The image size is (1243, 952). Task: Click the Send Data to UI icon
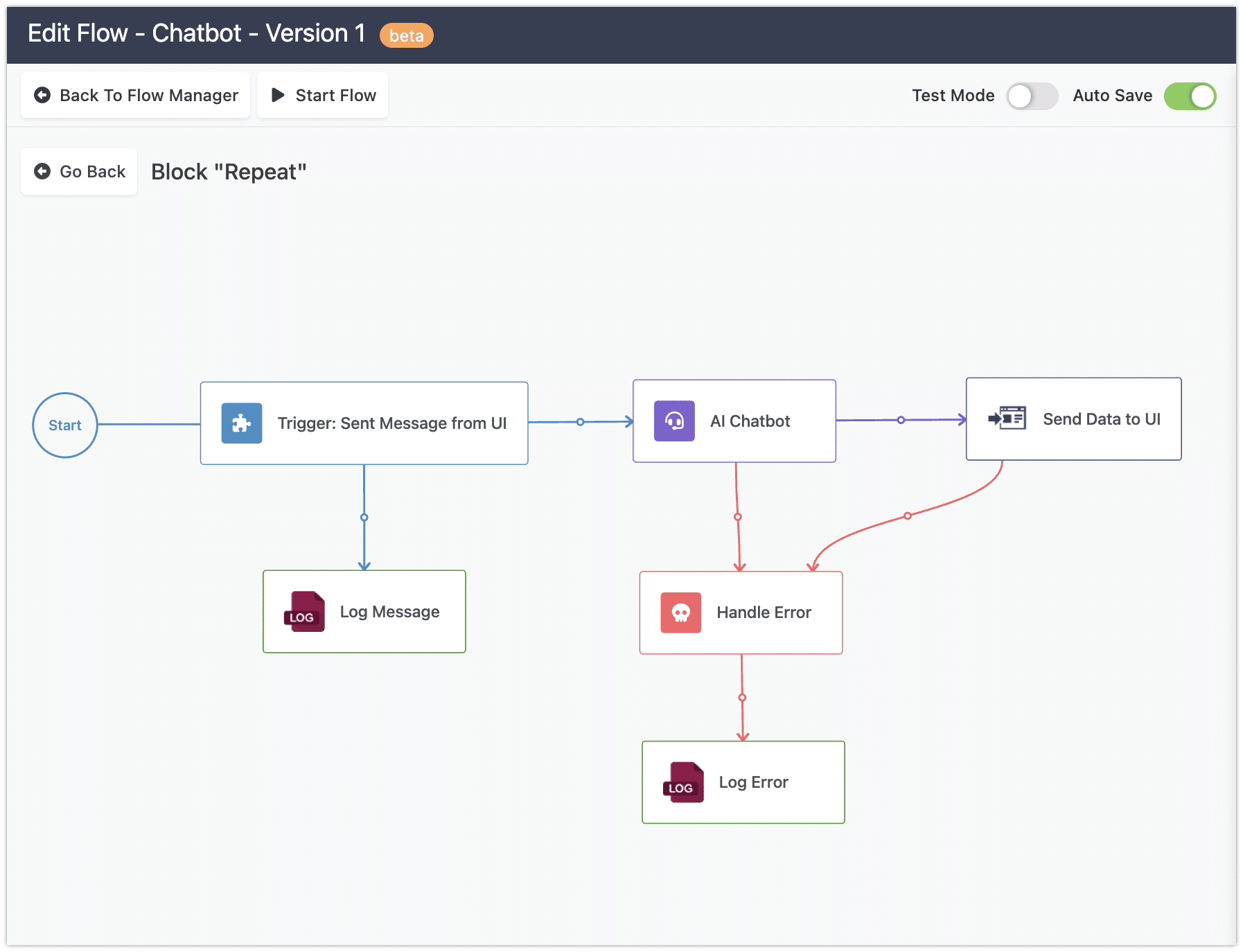[x=1007, y=418]
